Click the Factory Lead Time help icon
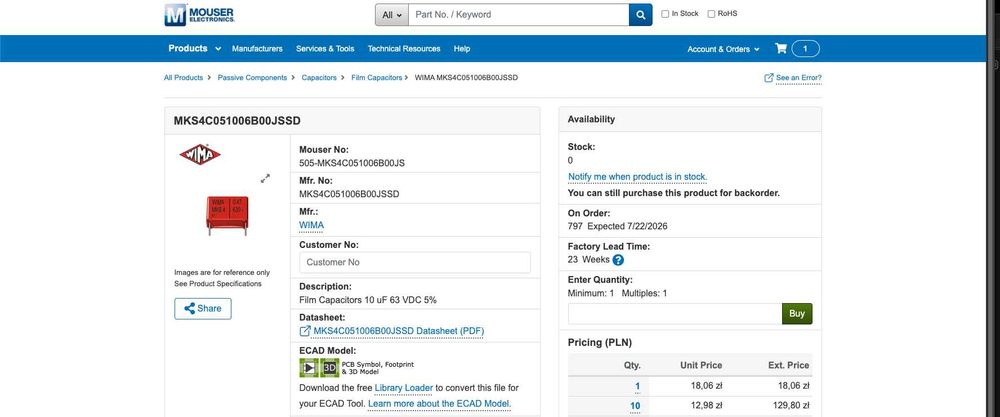This screenshot has width=1000, height=417. click(618, 260)
